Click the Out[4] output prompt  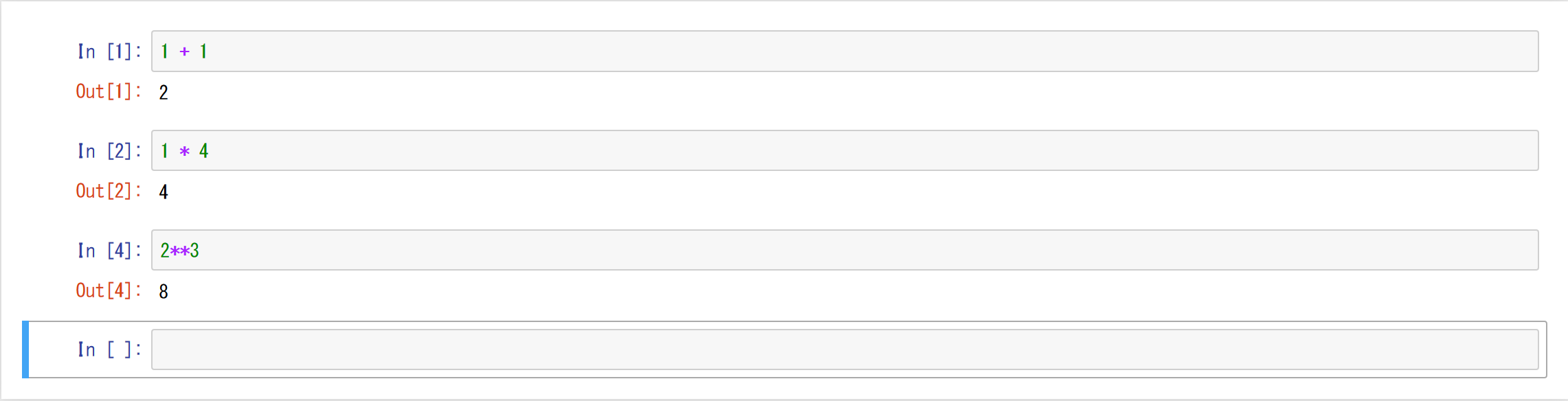[108, 291]
